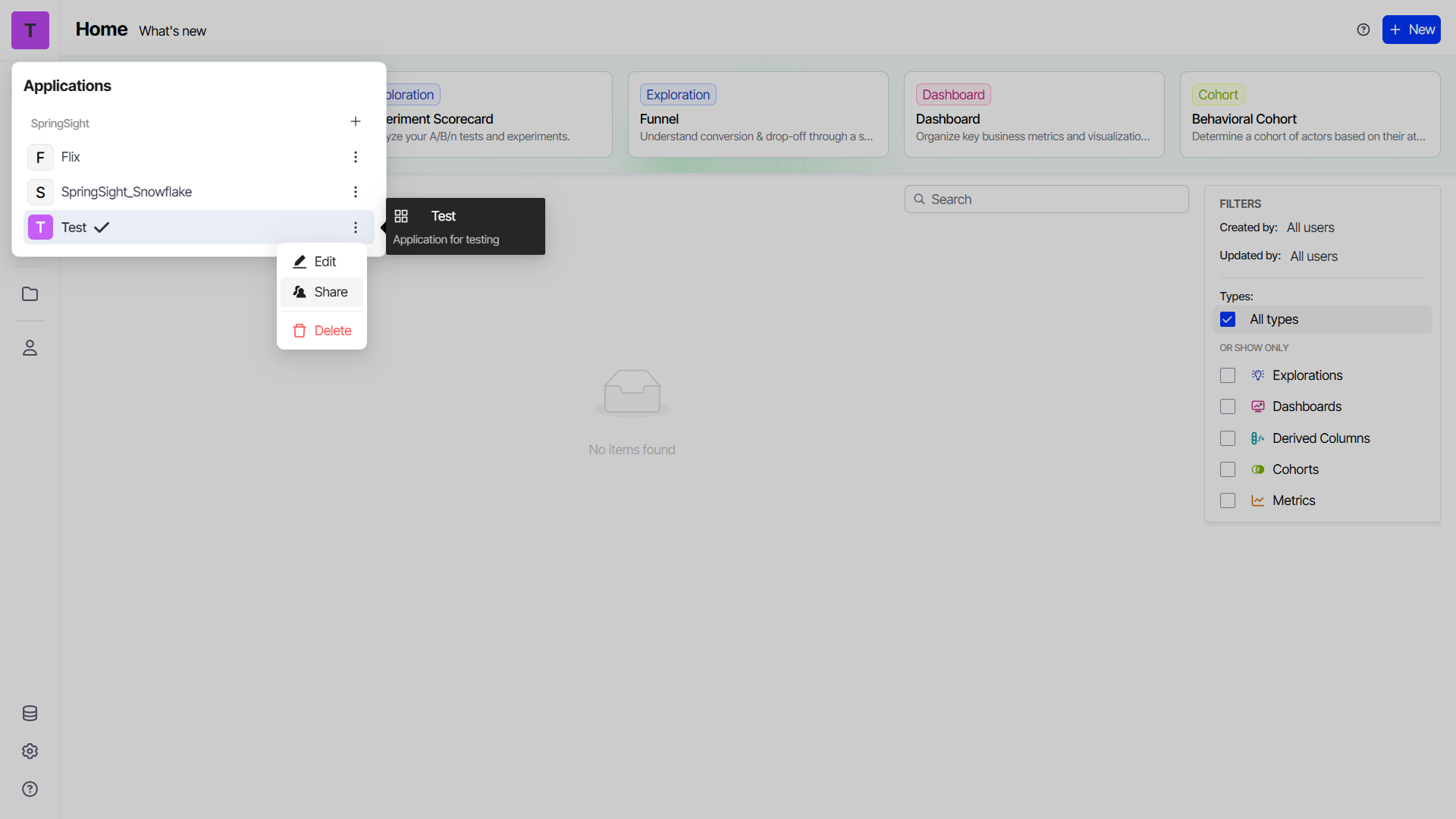1456x819 pixels.
Task: Click the Exploration tag on Funnel card
Action: point(678,95)
